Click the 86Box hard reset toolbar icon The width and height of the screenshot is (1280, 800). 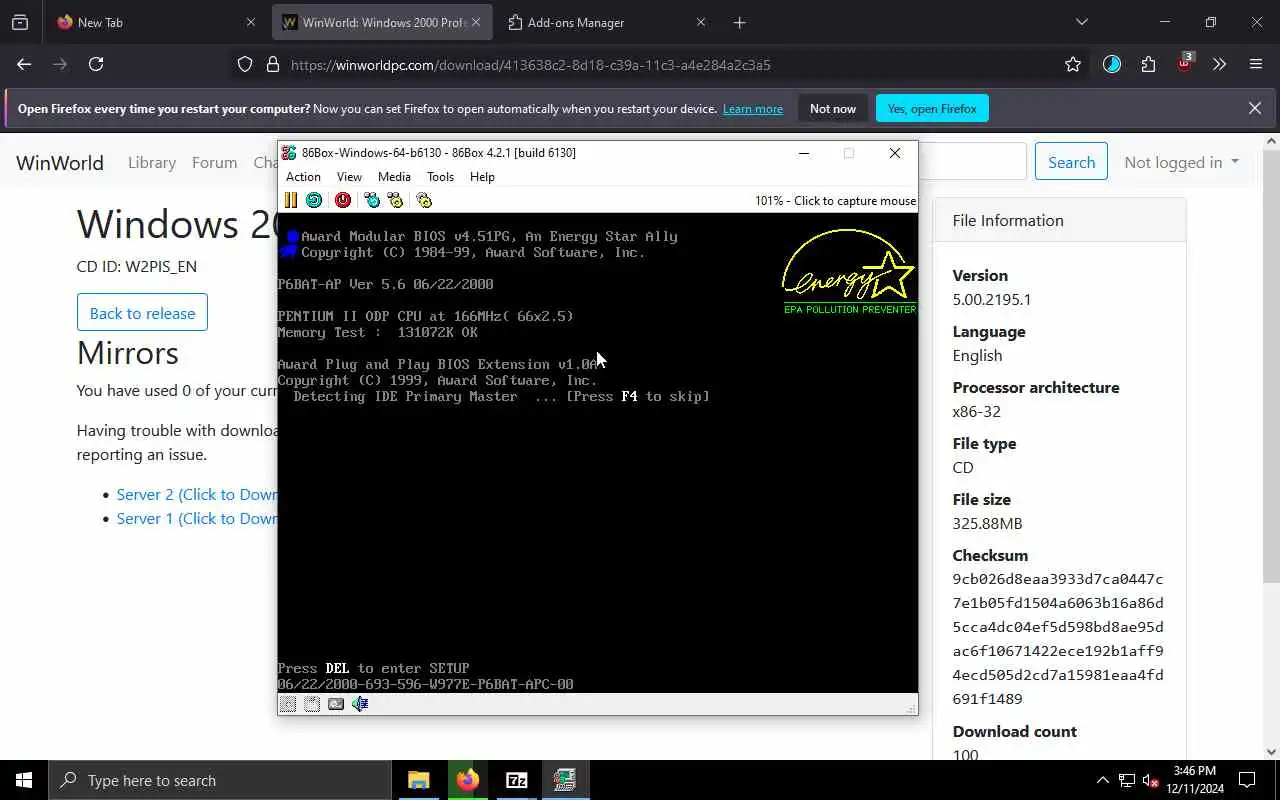tap(314, 200)
